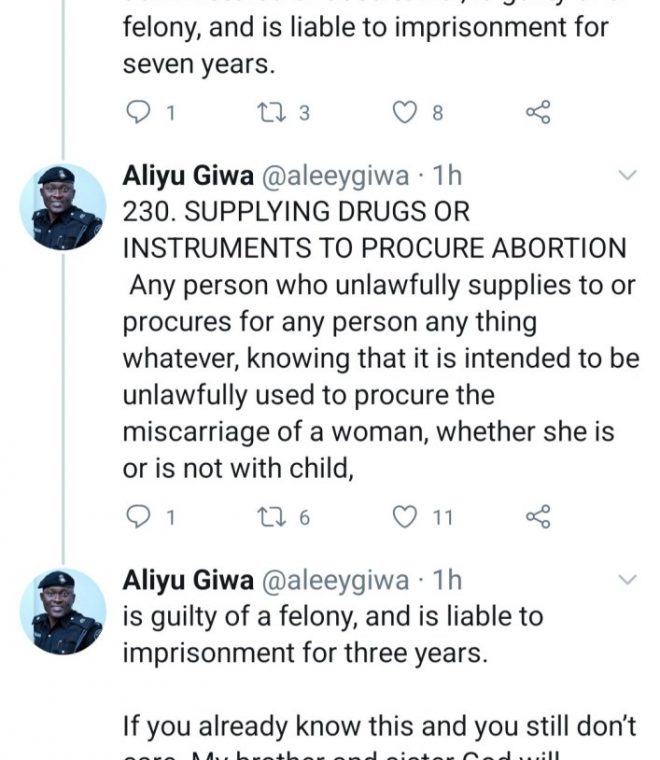Like the tweet showing 11 likes

click(x=404, y=516)
